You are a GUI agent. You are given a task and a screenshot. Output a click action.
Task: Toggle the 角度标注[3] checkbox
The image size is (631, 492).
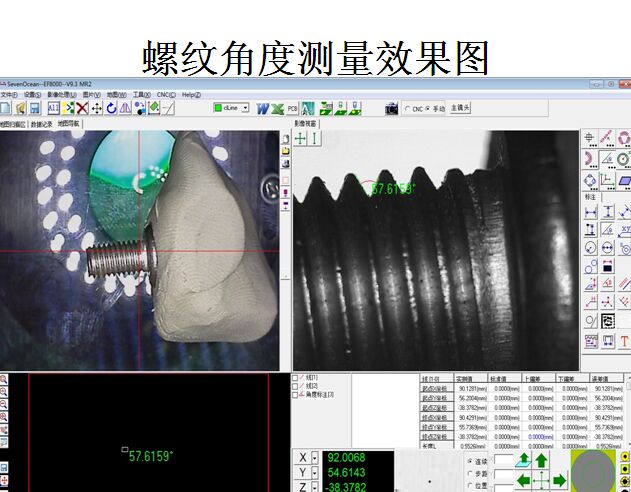click(x=294, y=395)
